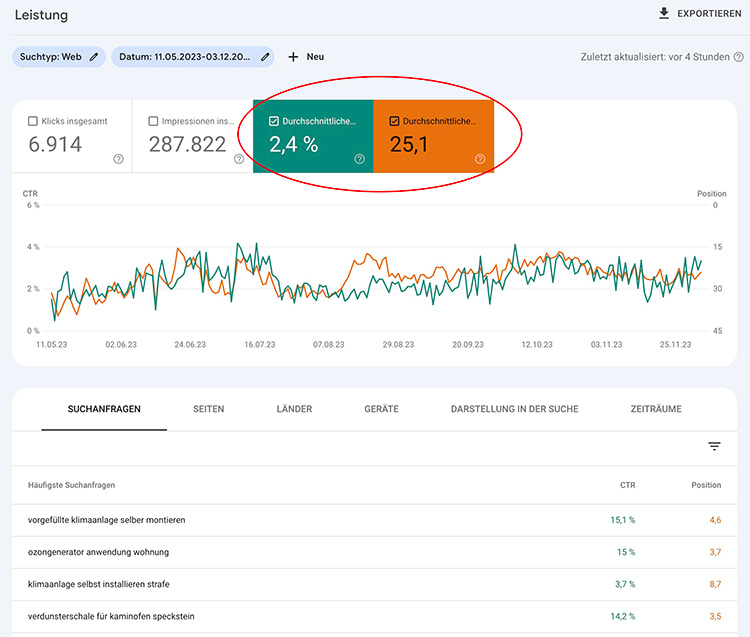Click the Suchtyp: Web filter chip
Viewport: 750px width, 637px height.
58,57
